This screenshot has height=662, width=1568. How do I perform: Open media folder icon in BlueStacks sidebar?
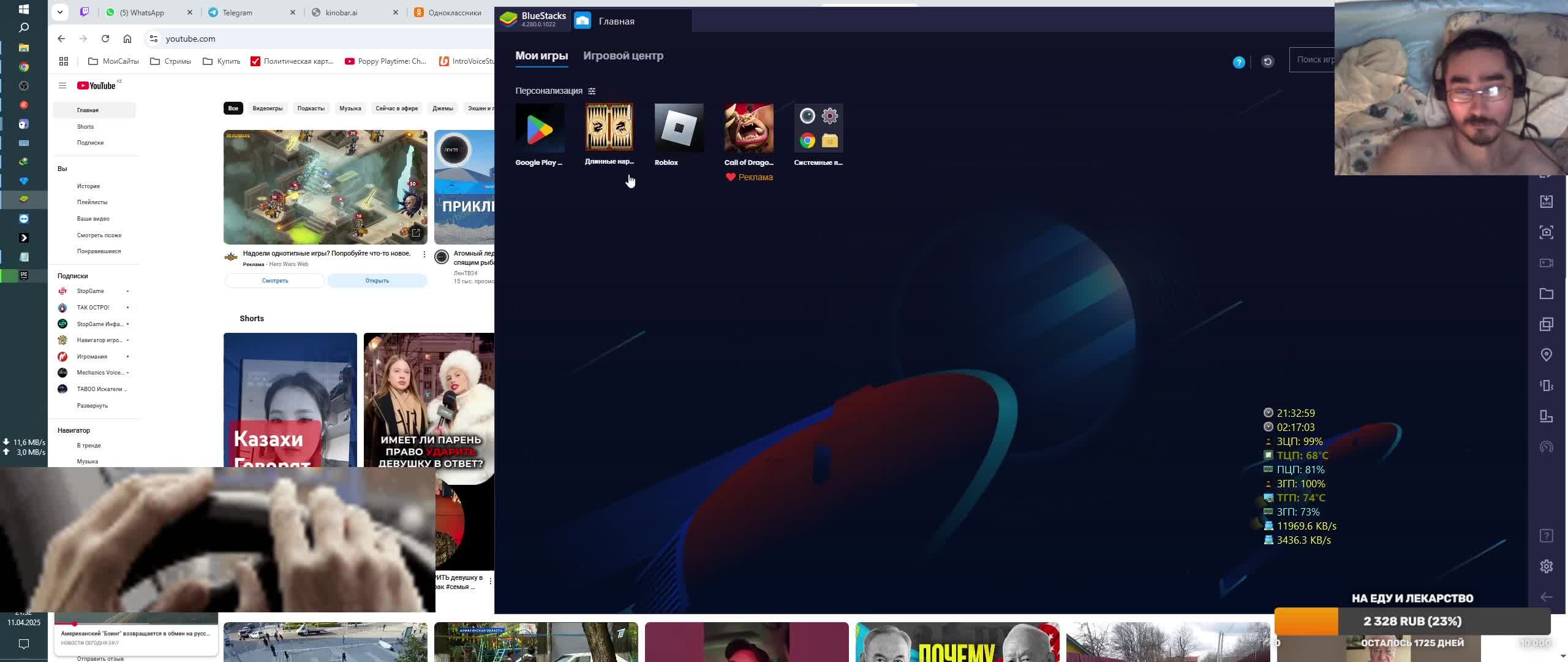point(1546,294)
